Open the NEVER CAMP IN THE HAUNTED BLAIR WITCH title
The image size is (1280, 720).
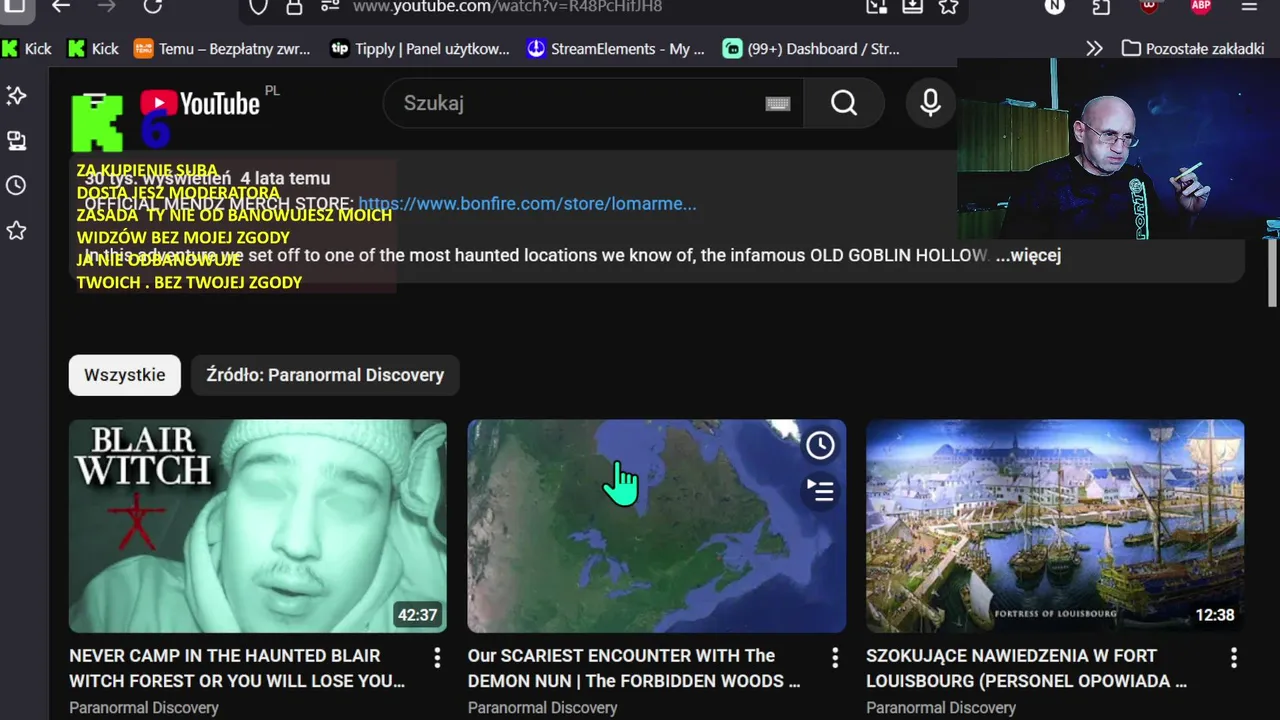[x=237, y=668]
